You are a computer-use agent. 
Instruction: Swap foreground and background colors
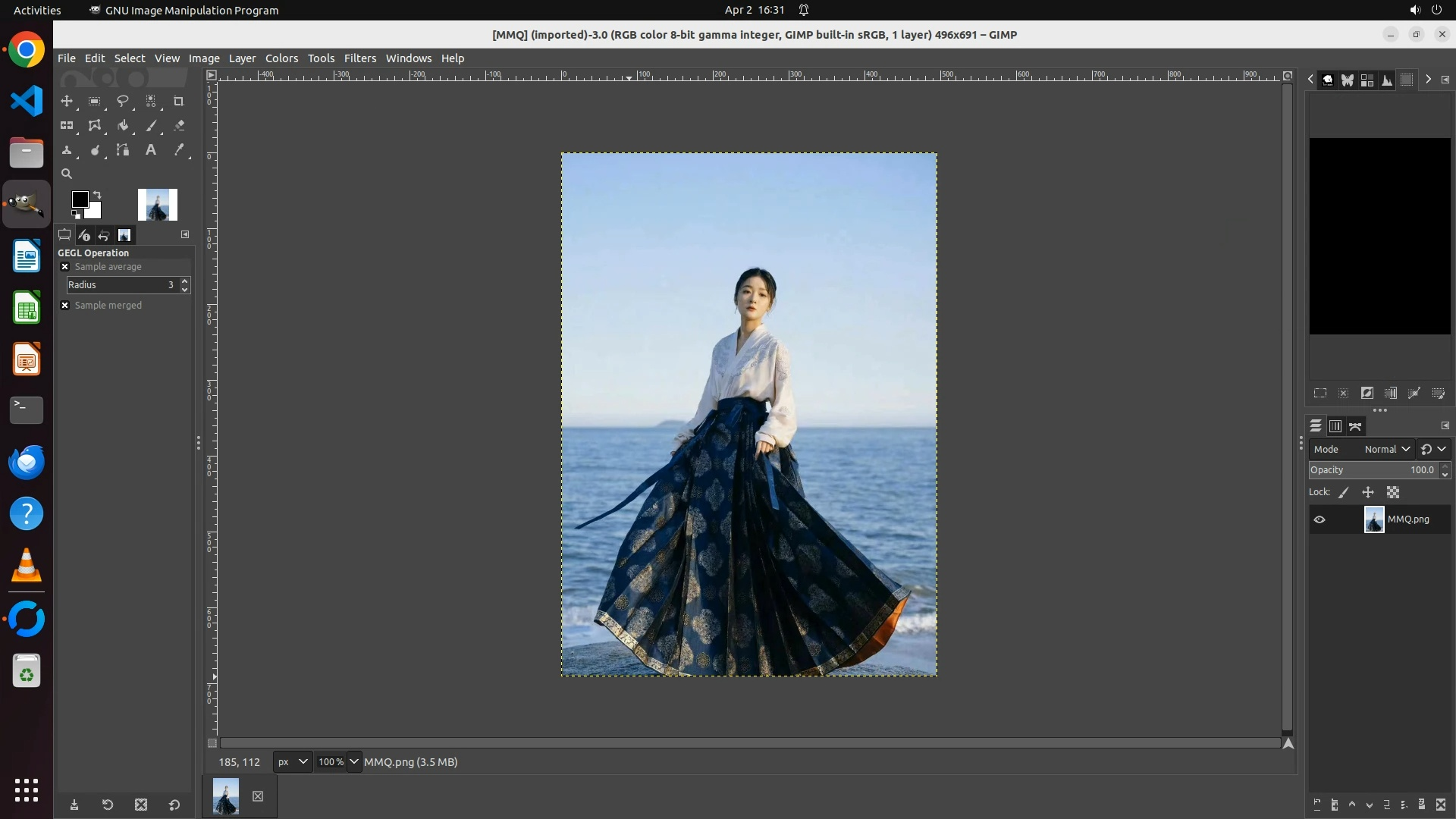(x=97, y=195)
